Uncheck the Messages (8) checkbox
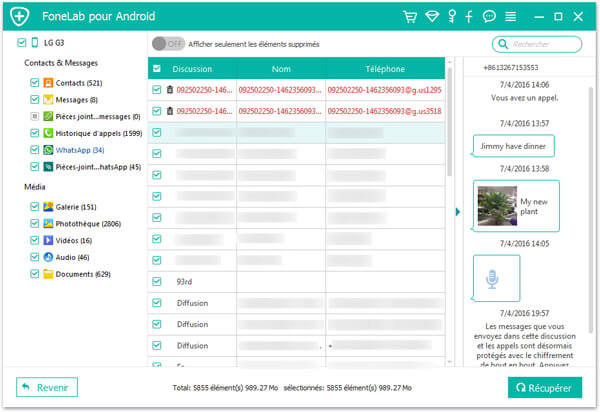The width and height of the screenshot is (600, 412). (x=34, y=99)
